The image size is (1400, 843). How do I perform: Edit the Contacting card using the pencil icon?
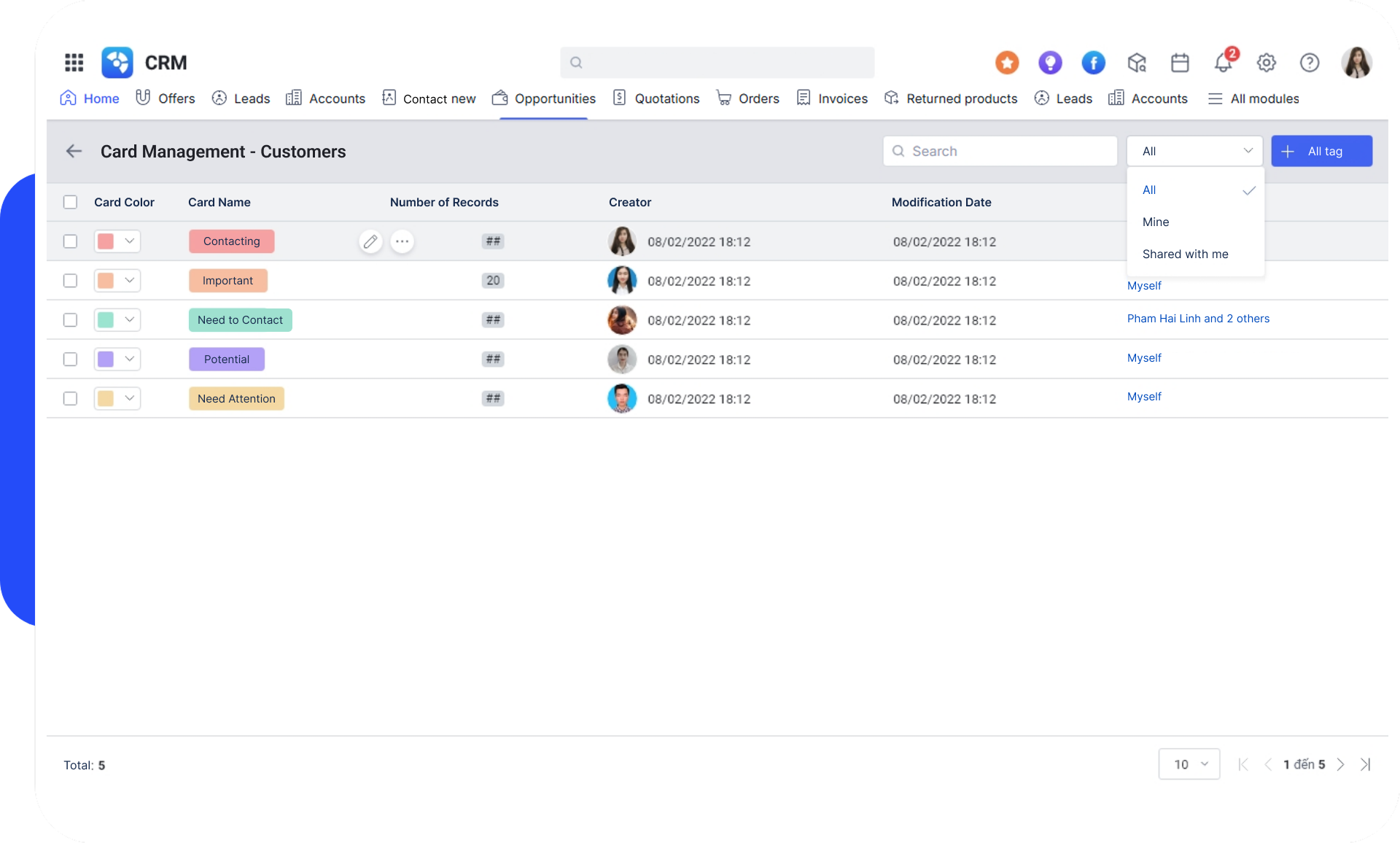pyautogui.click(x=370, y=241)
